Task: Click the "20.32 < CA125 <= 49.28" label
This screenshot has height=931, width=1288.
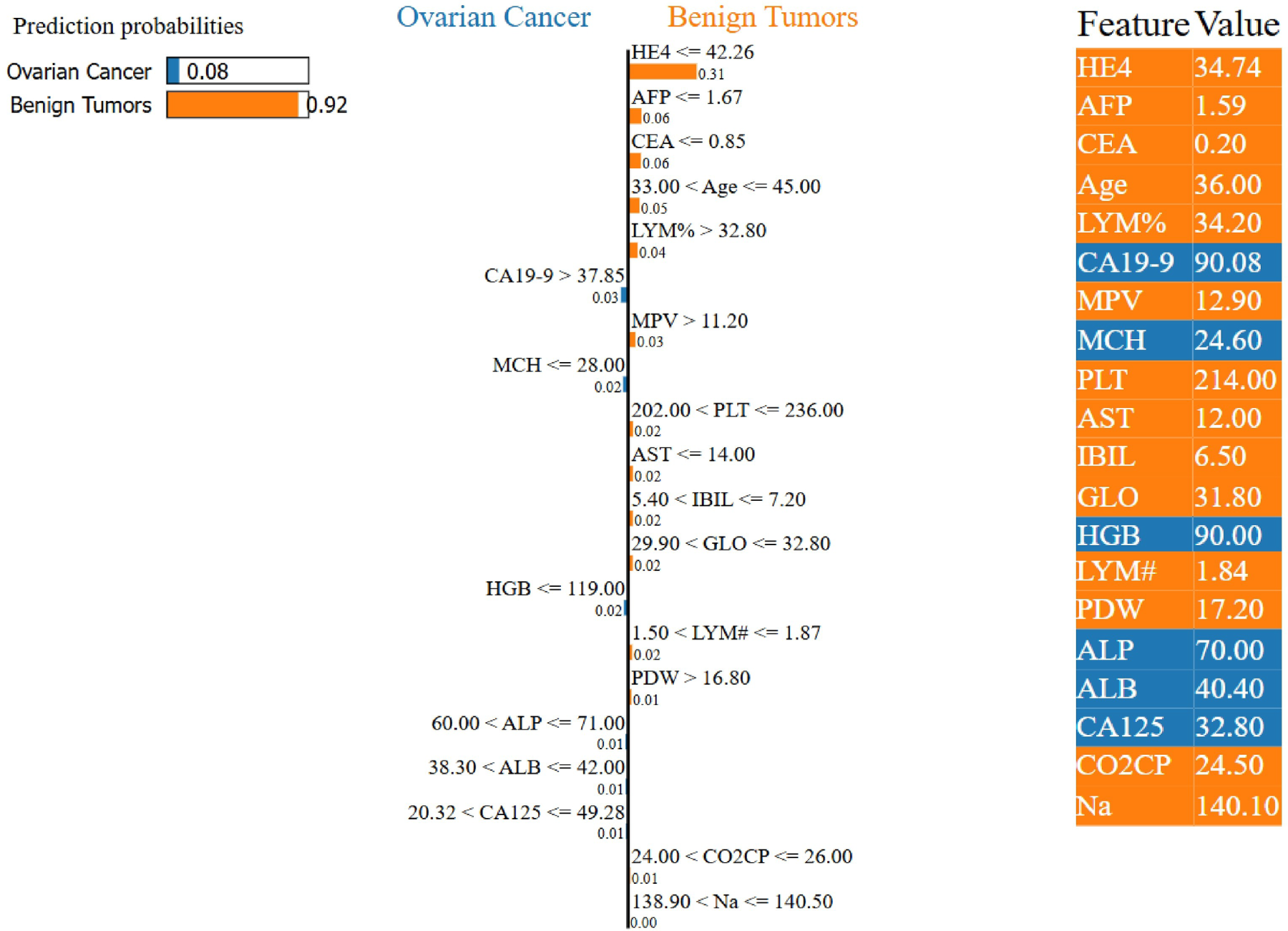Action: (x=516, y=813)
